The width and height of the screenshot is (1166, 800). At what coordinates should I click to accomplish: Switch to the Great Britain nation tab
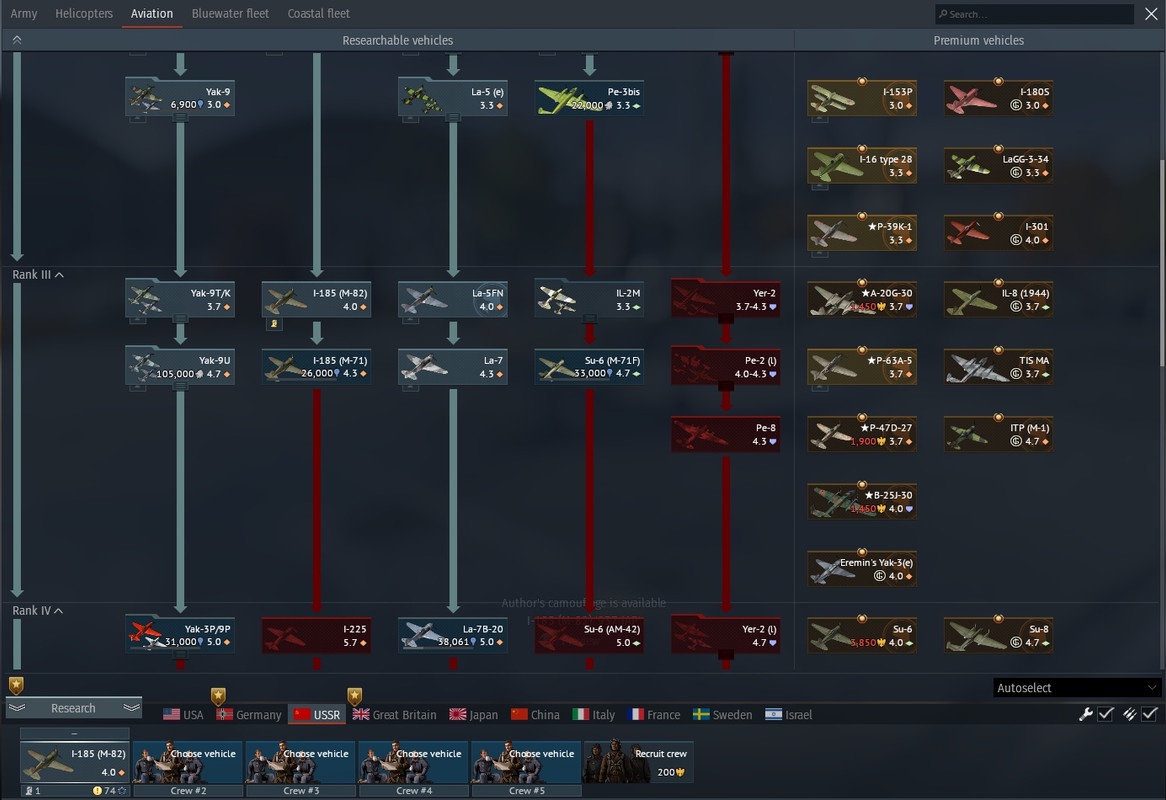pos(394,714)
